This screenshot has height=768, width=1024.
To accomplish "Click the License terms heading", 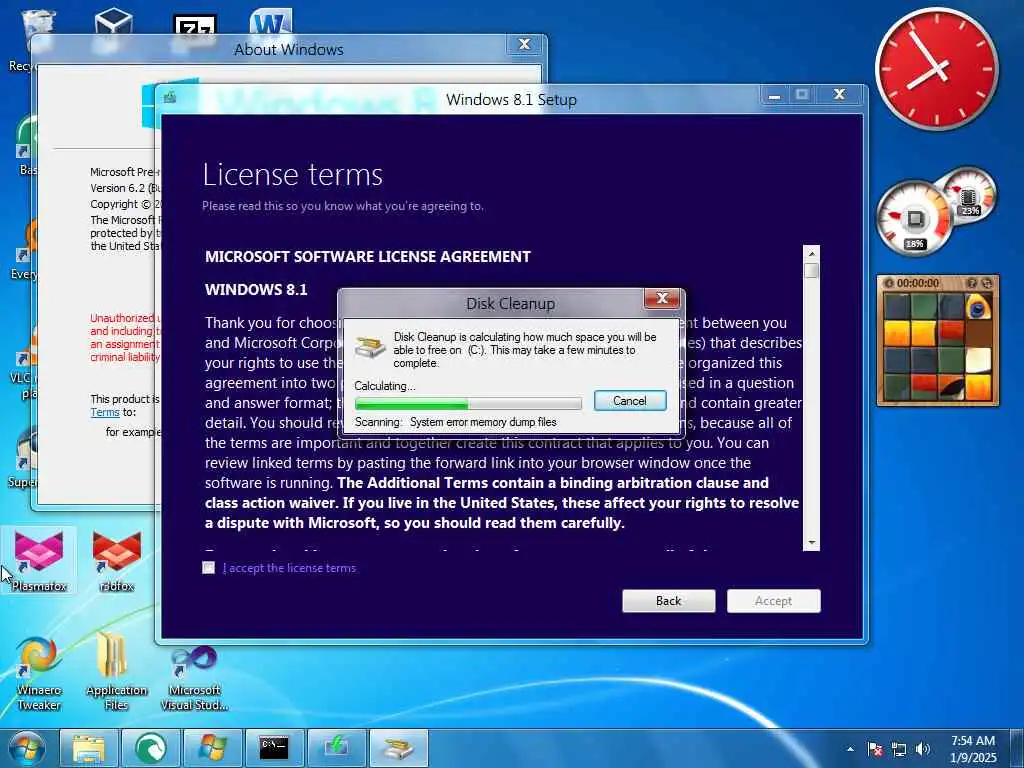I will (293, 175).
